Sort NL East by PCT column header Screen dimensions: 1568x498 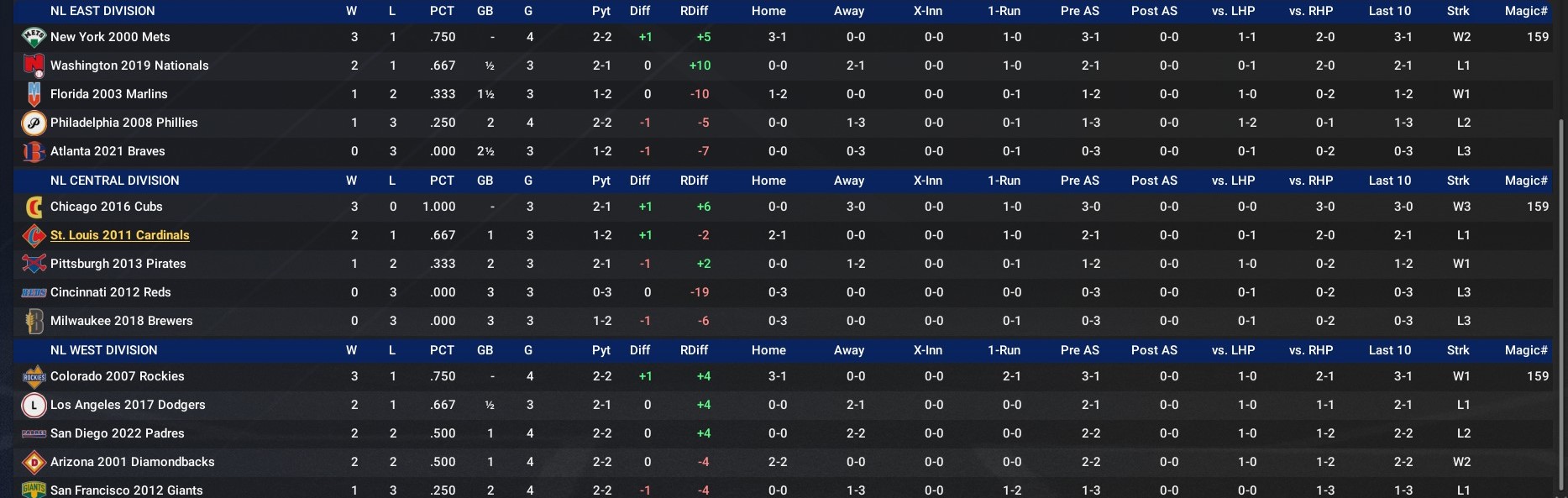(442, 11)
